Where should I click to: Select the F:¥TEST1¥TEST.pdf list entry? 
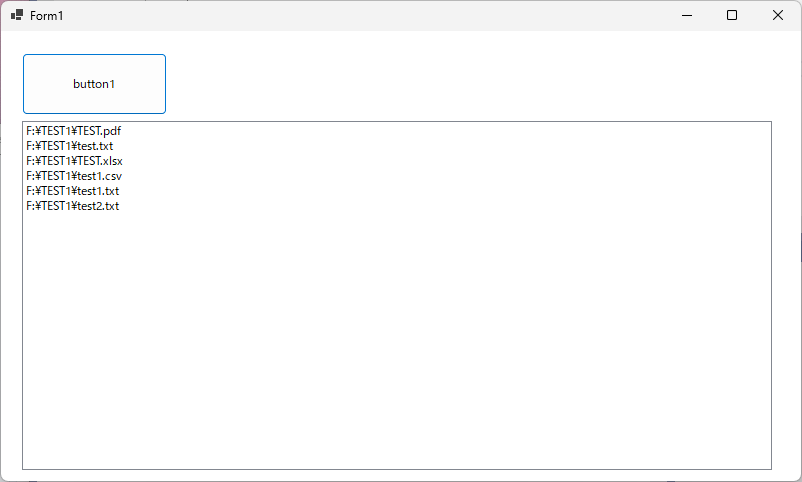click(x=74, y=131)
